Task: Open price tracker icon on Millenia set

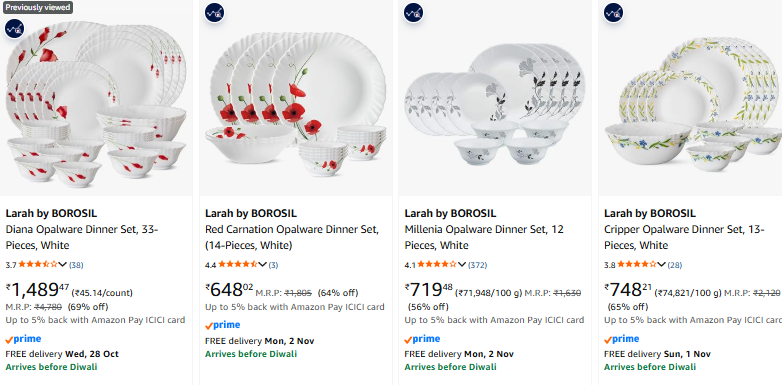Action: tap(413, 12)
